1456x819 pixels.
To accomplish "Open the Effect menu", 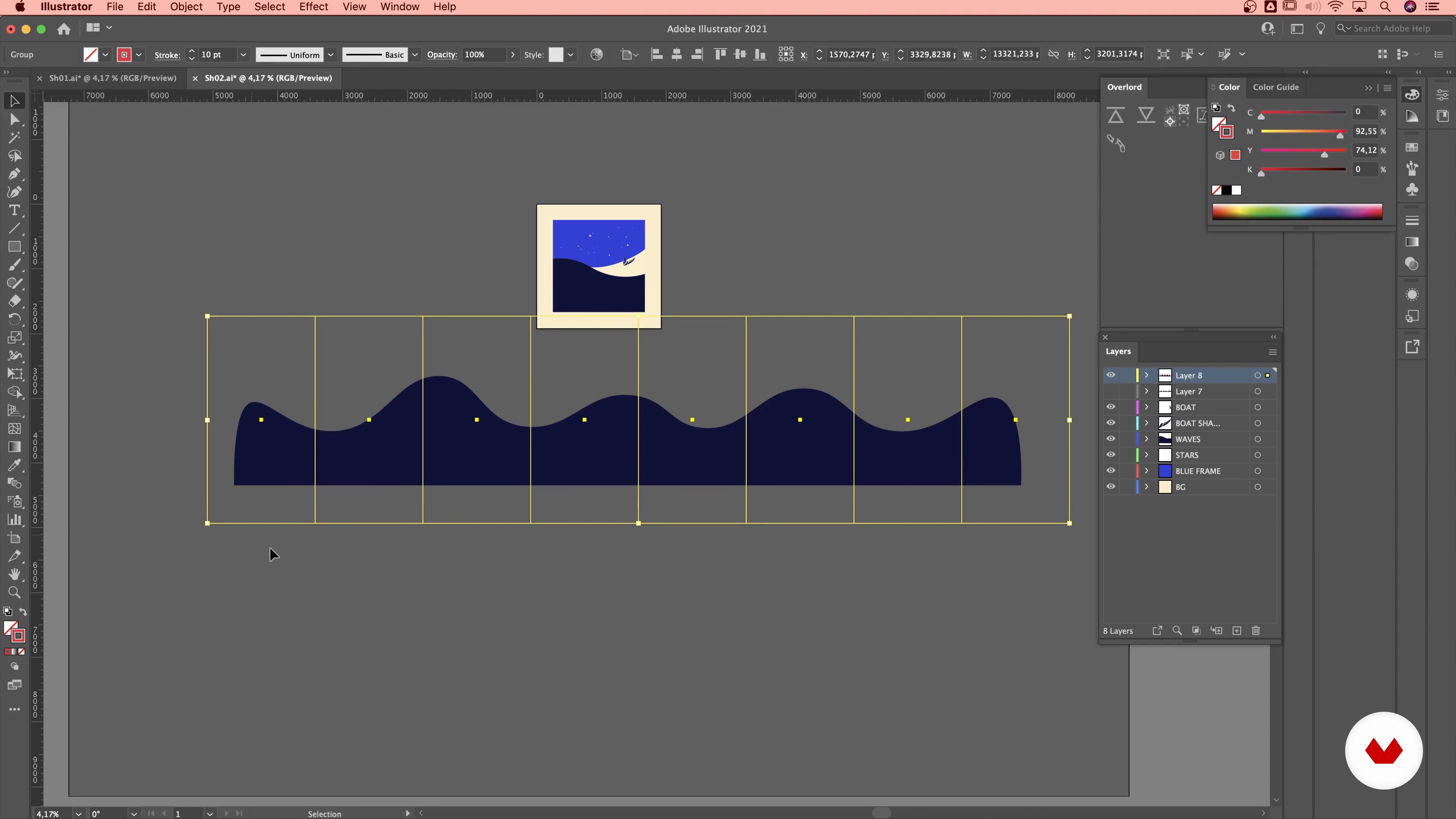I will [x=314, y=7].
